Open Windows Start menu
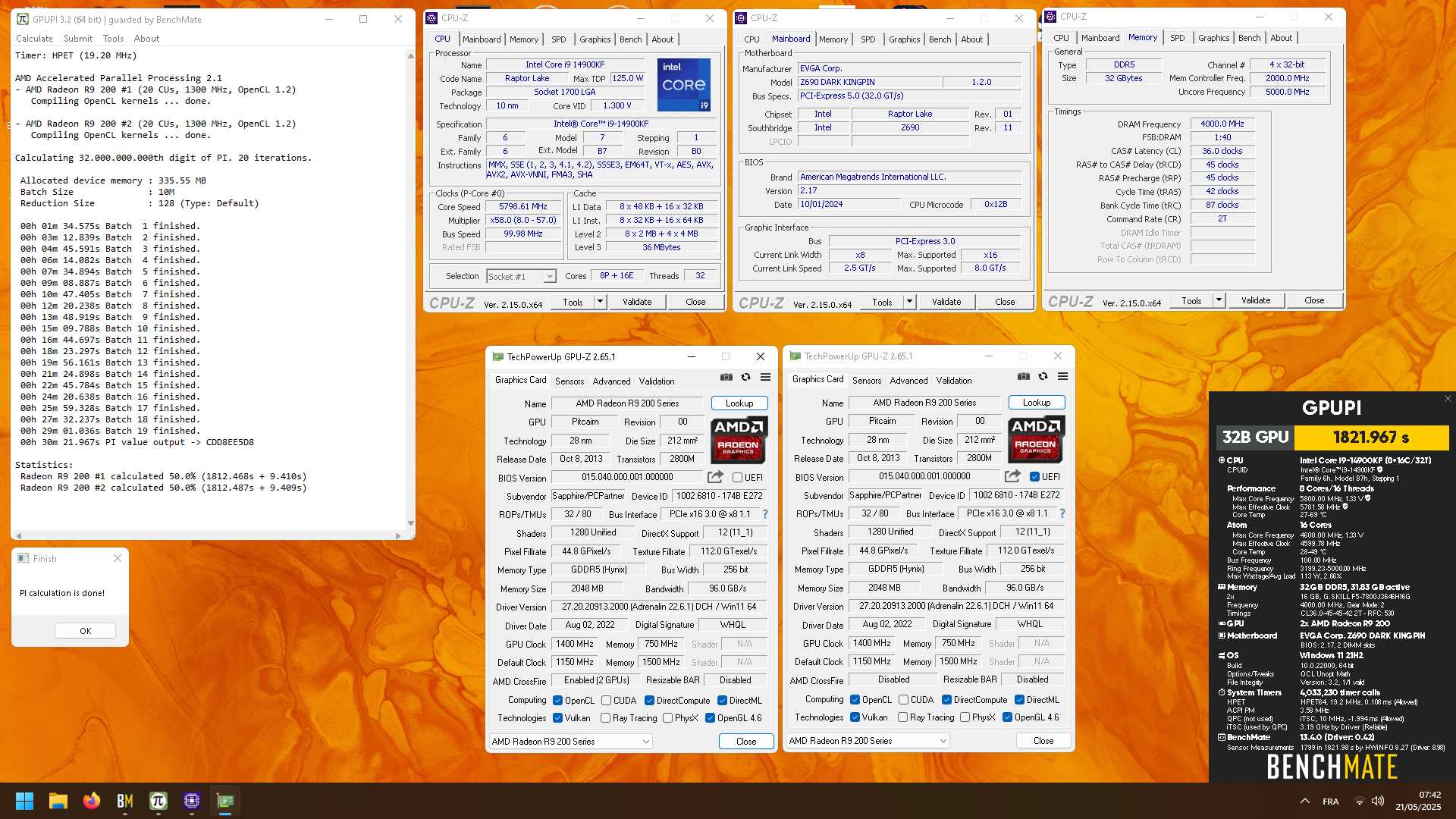 tap(24, 801)
